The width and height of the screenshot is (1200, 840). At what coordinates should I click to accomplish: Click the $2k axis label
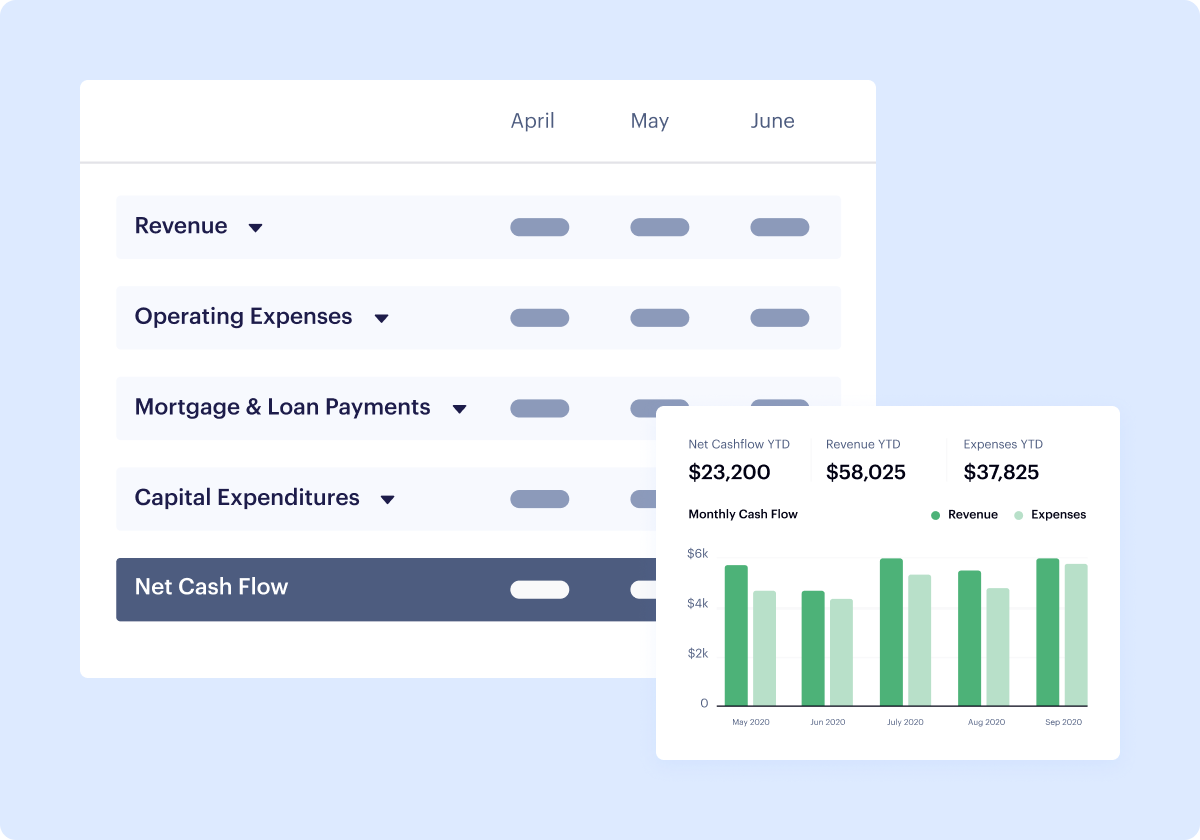click(697, 654)
